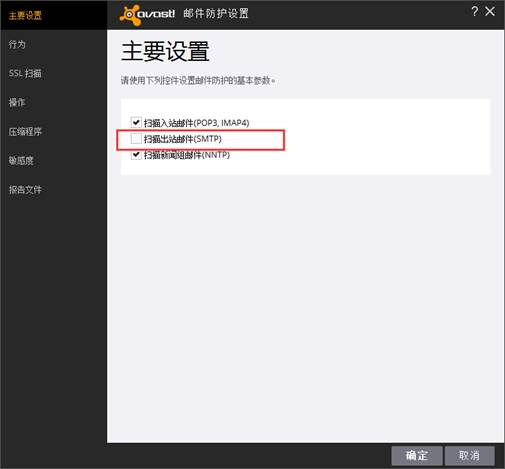Click the 邮件防护设置 title text
The height and width of the screenshot is (469, 505).
216,14
